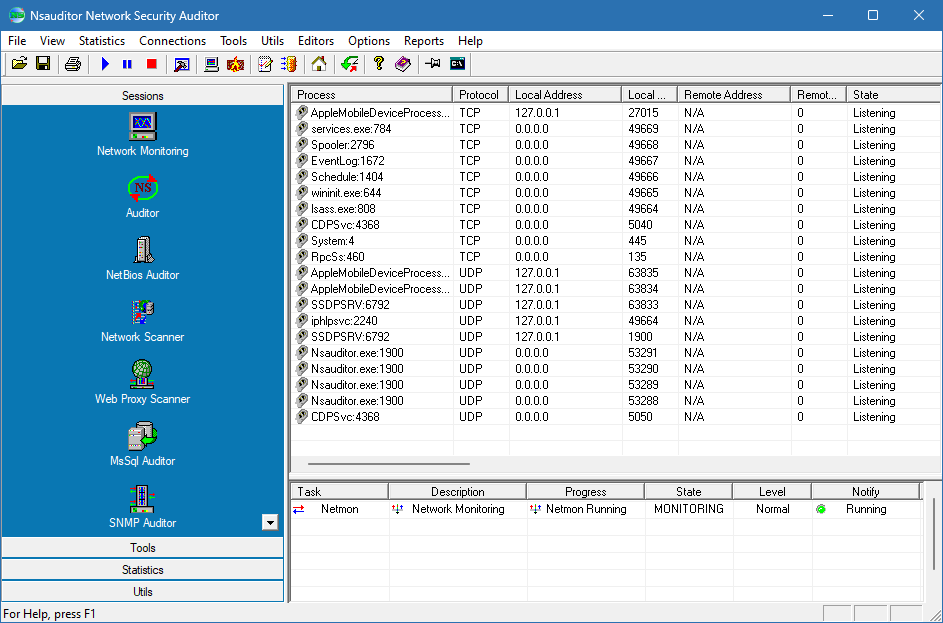The height and width of the screenshot is (623, 943).
Task: Click the arrows and yellow cylinder toolbar icon
Action: 289,64
